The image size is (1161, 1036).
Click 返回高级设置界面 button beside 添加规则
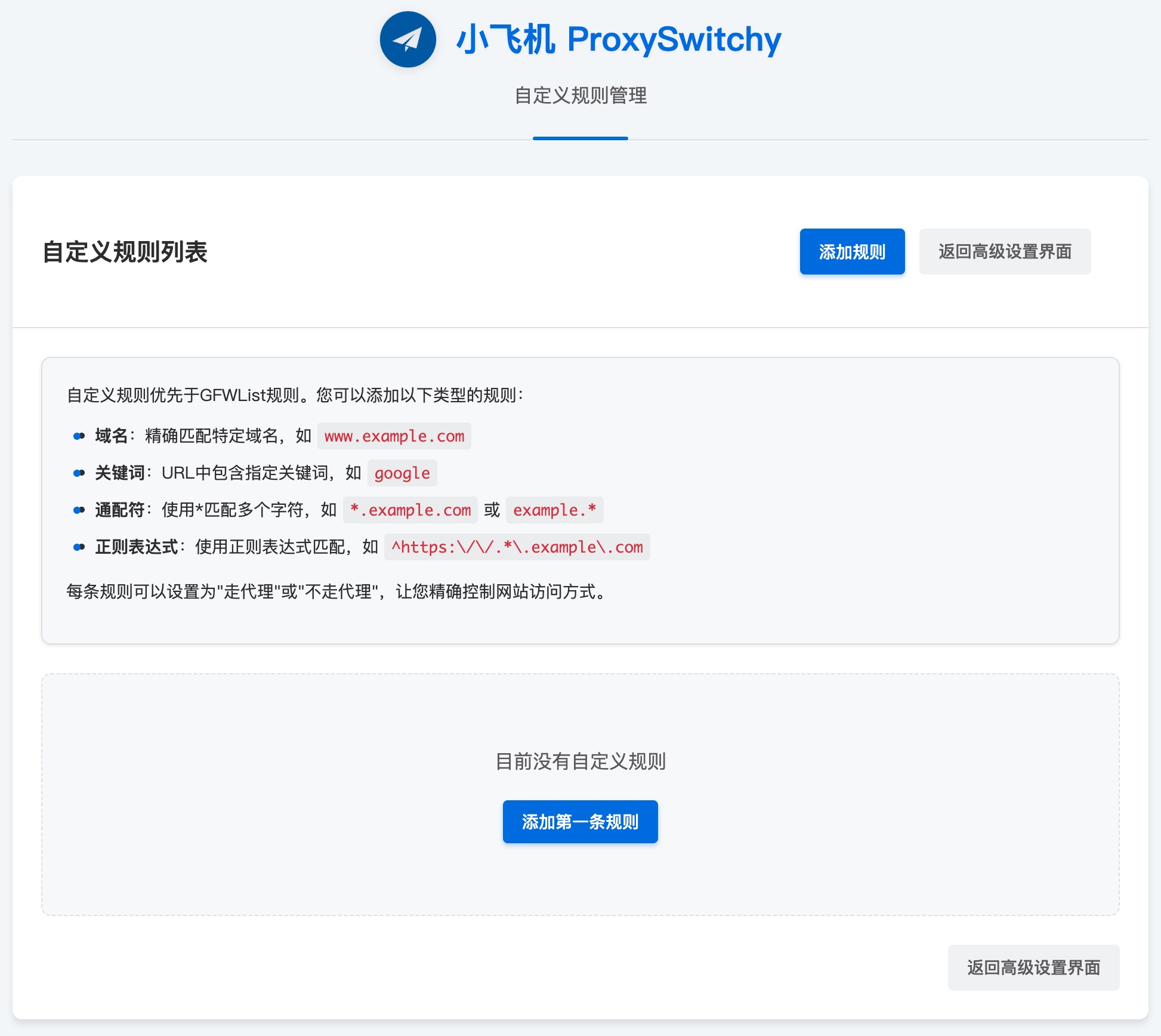(1005, 251)
